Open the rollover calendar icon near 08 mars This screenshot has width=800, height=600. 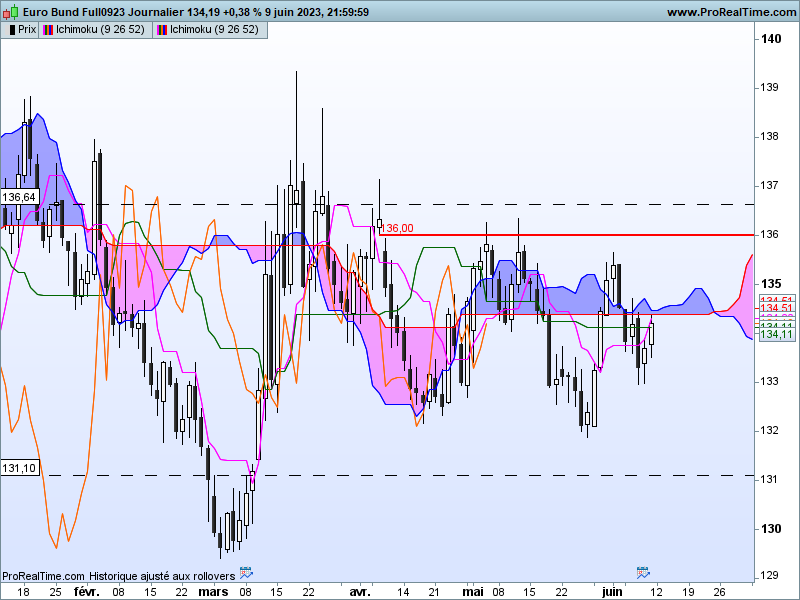click(x=246, y=572)
